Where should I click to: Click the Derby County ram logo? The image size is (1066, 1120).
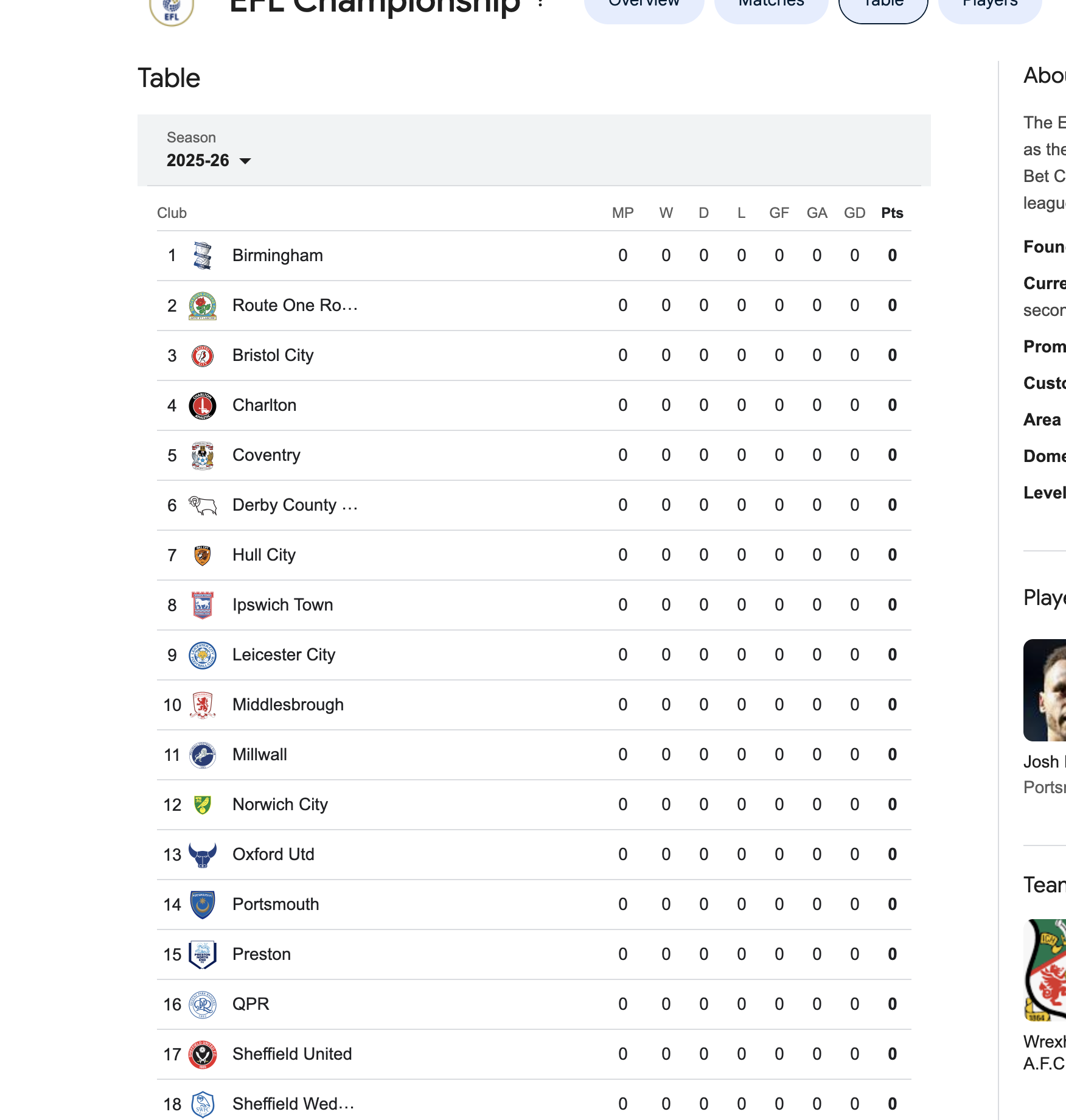tap(203, 505)
